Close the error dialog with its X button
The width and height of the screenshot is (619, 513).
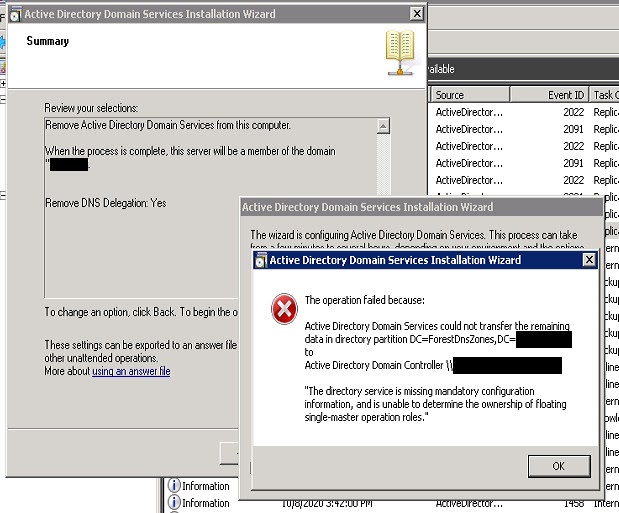click(x=589, y=260)
